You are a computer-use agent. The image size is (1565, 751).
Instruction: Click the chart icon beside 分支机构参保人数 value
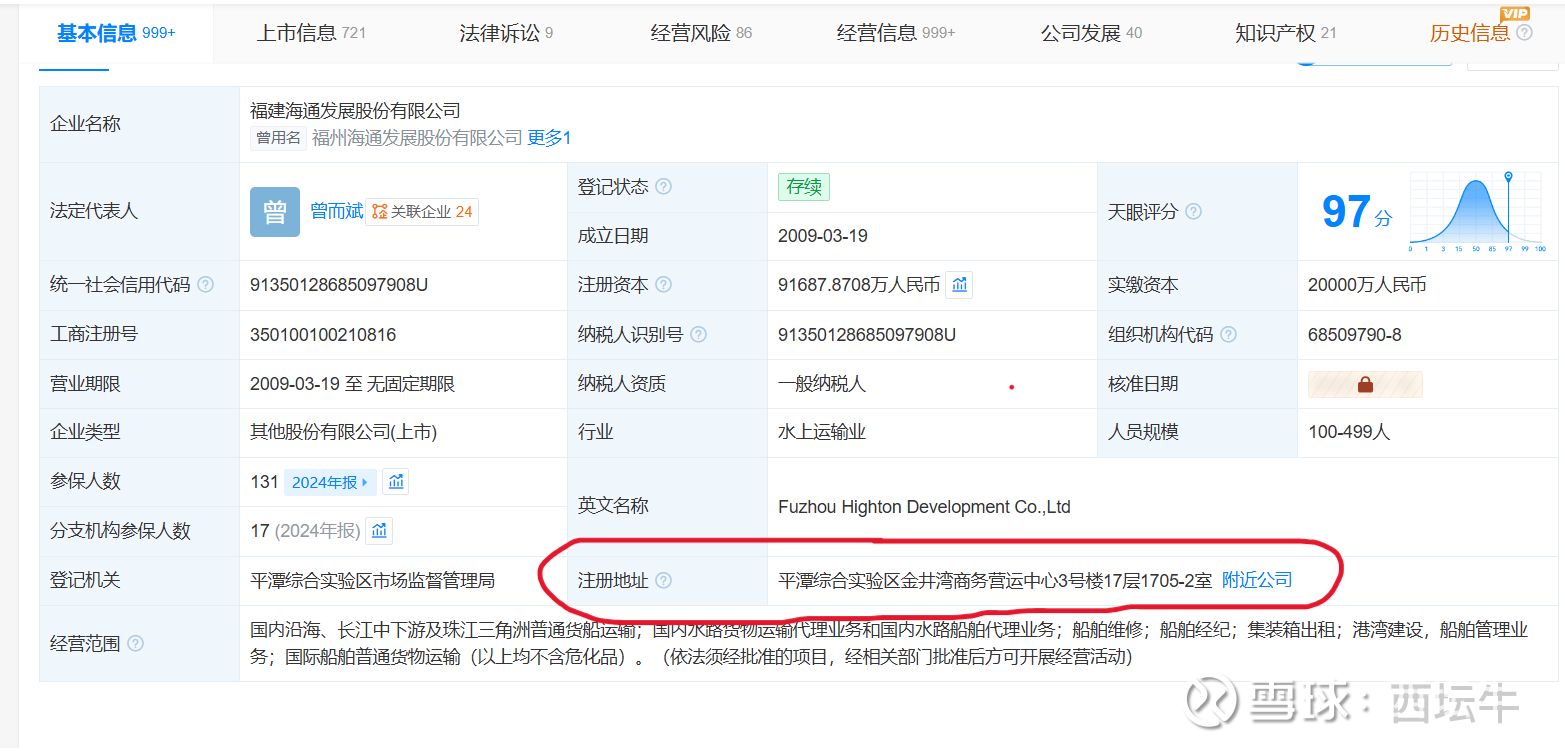[379, 531]
